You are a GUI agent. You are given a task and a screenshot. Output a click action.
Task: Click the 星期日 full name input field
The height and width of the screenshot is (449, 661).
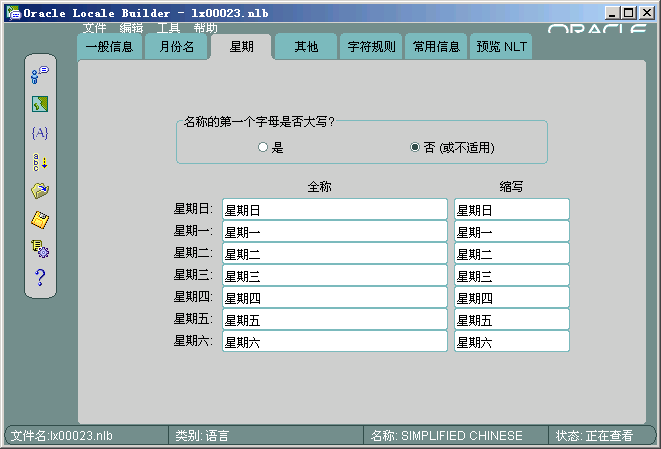coord(334,209)
